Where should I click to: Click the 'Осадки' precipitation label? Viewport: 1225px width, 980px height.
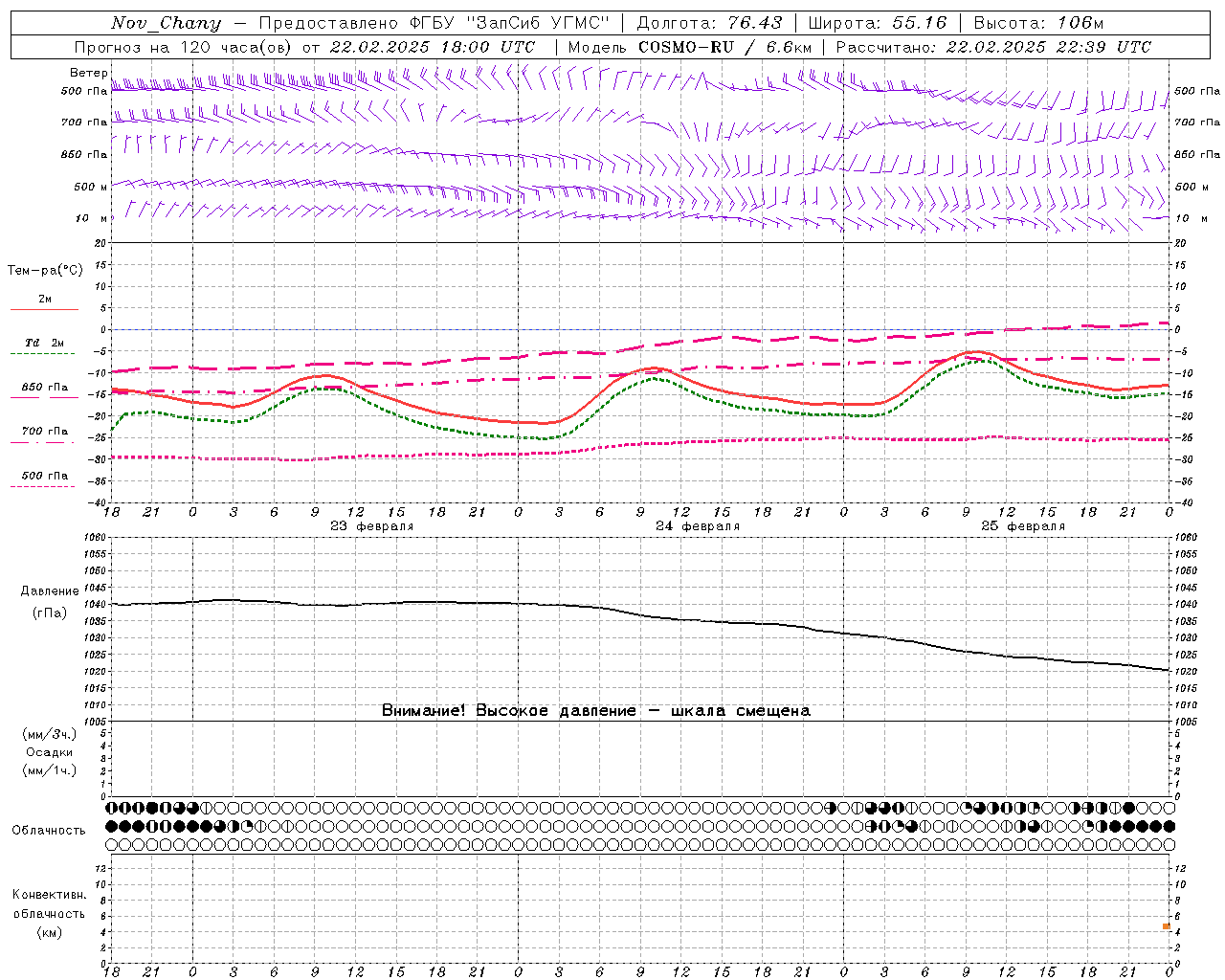[50, 752]
